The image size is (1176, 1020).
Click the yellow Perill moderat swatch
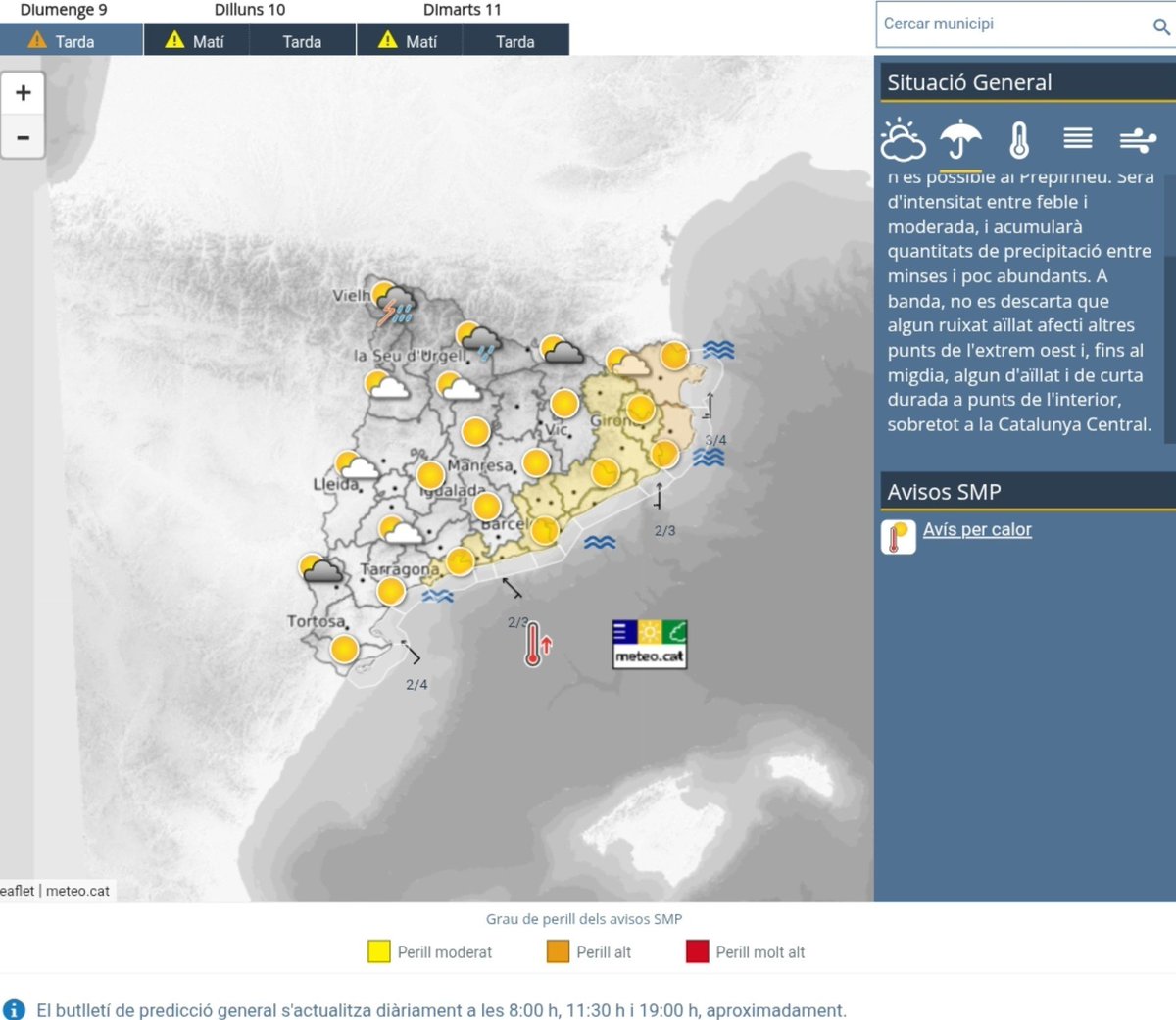point(379,951)
